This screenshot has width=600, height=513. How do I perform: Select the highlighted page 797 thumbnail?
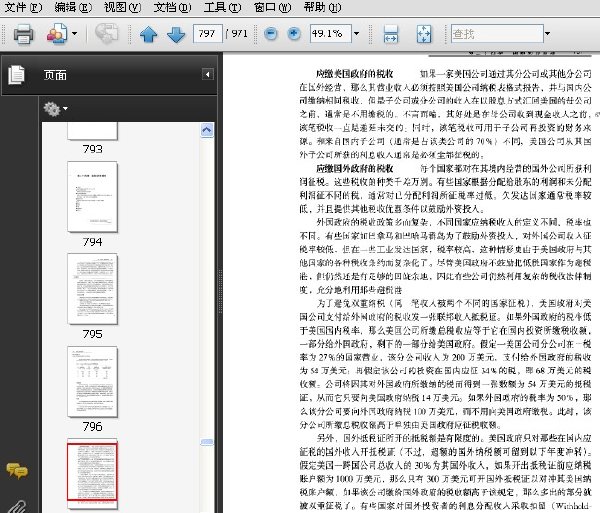92,472
